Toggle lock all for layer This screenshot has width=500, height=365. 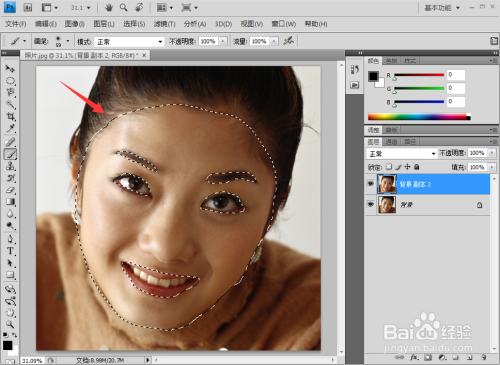(416, 167)
